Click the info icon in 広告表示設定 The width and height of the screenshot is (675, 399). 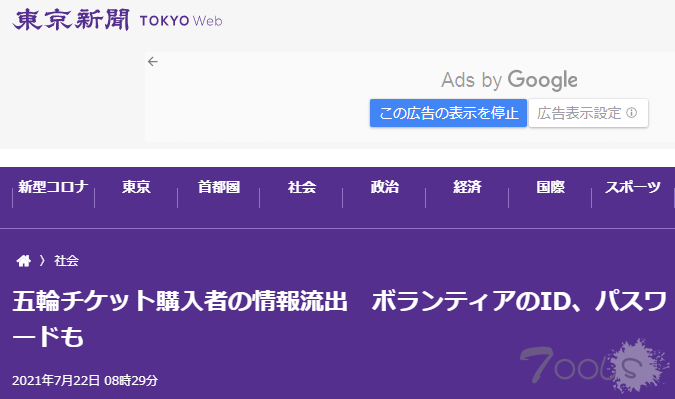(632, 113)
